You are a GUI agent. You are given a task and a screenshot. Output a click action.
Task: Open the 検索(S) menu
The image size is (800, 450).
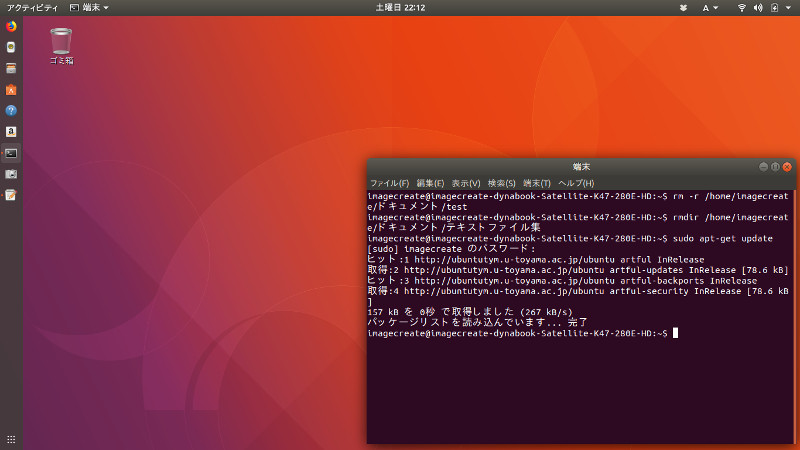(501, 183)
